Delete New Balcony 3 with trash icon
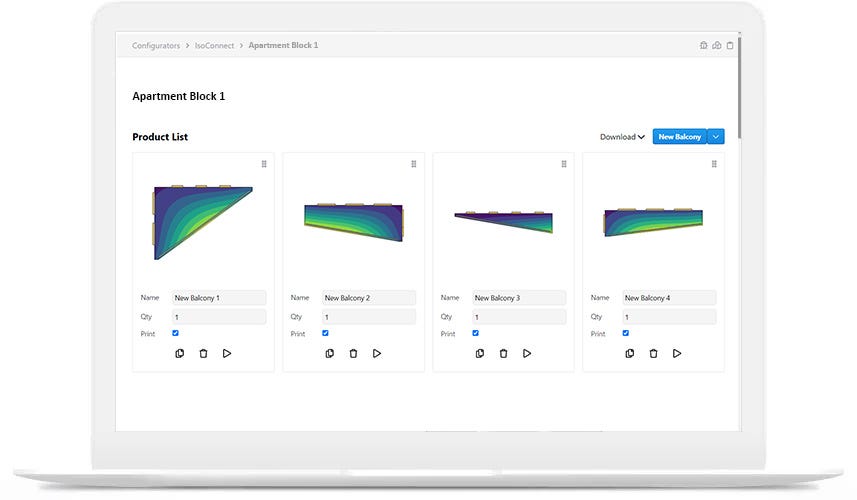The height and width of the screenshot is (500, 857). click(503, 354)
